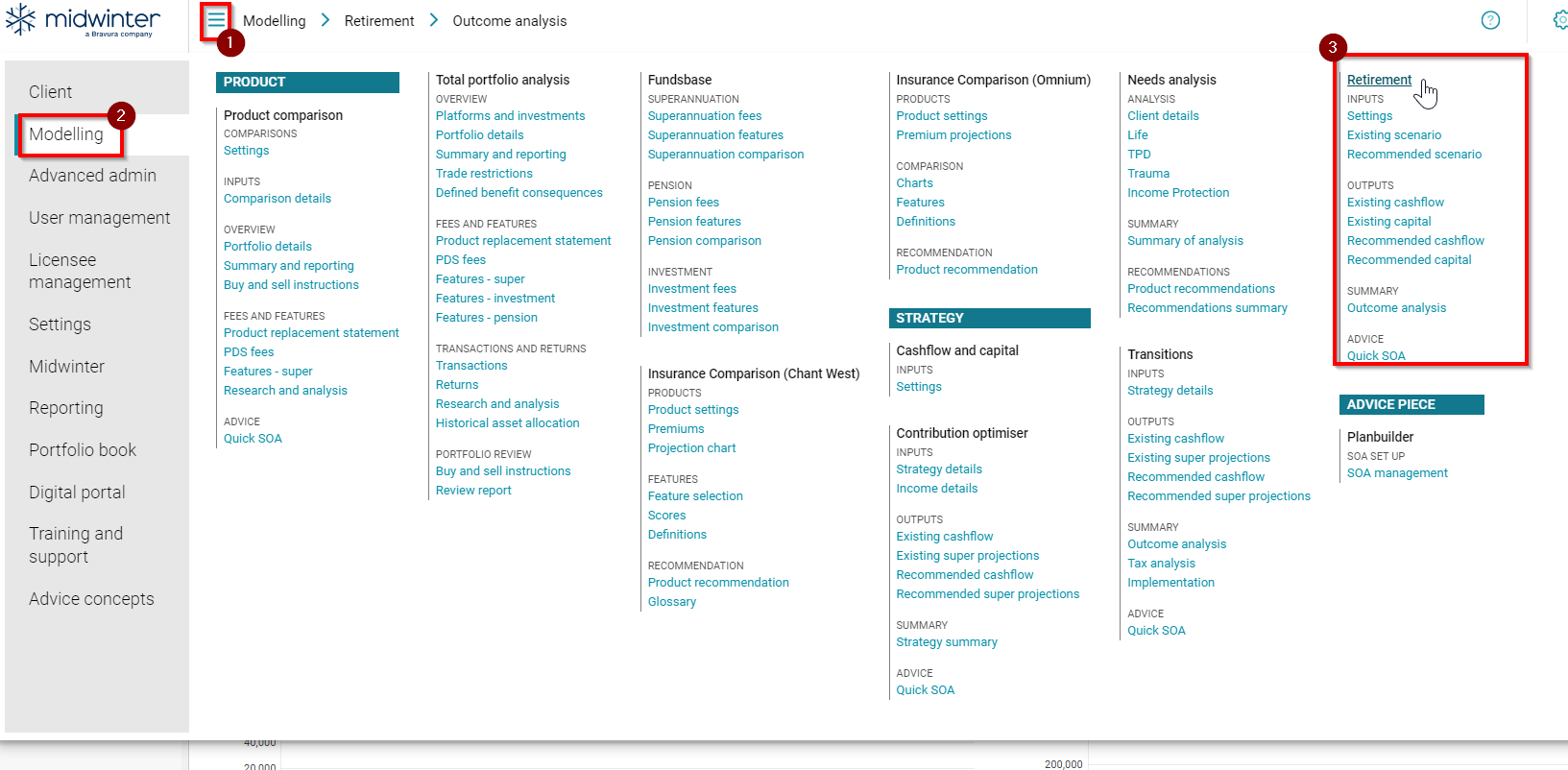Open Recommended capital under Retirement
Viewport: 1568px width, 770px height.
[x=1409, y=260]
